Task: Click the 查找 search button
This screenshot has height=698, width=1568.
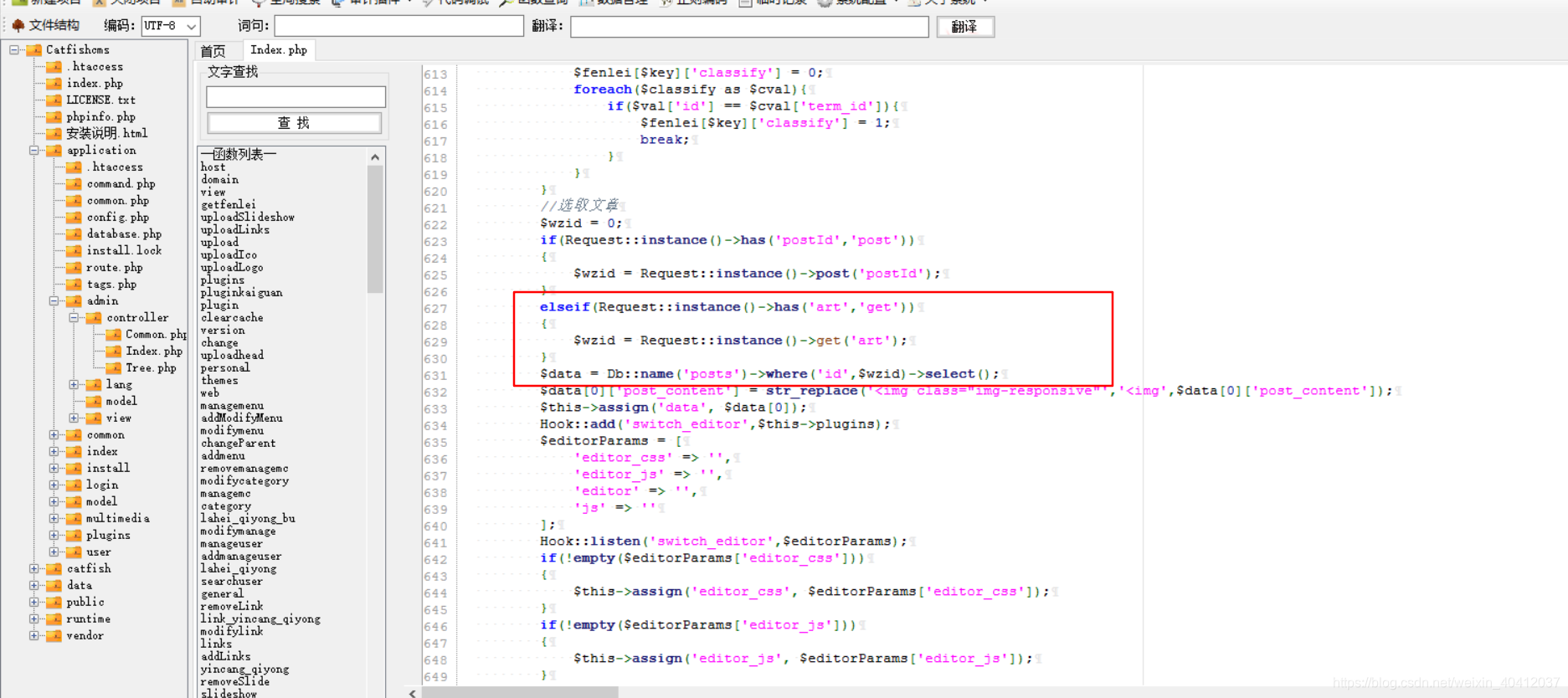Action: [x=295, y=123]
